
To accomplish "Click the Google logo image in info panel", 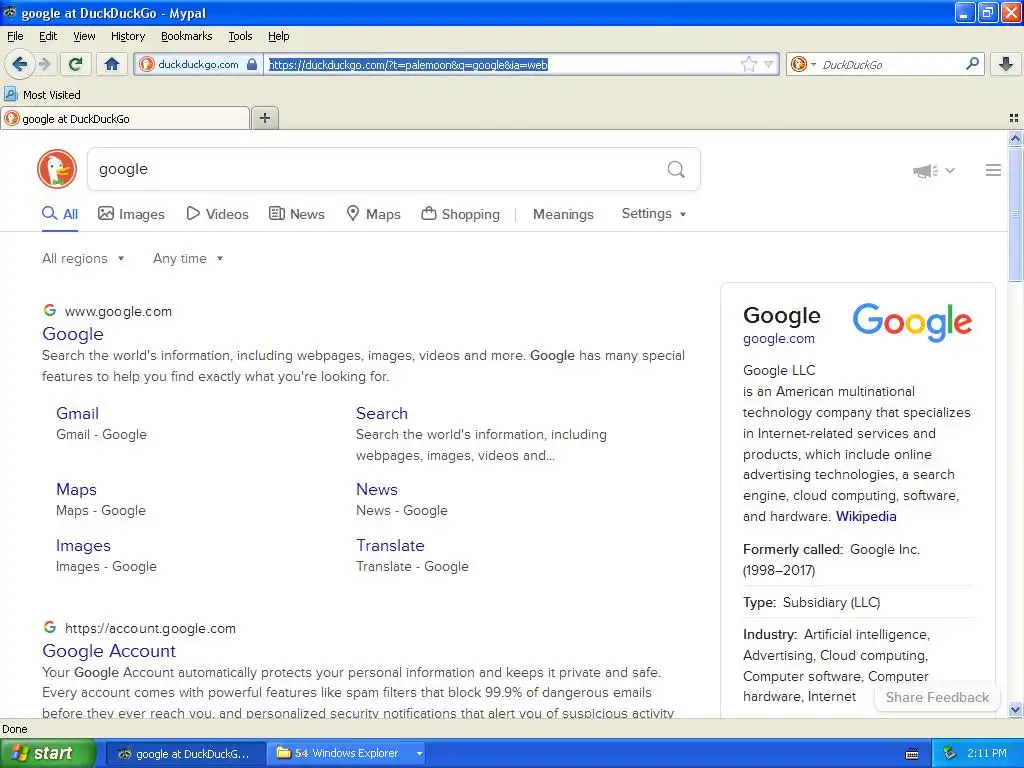I will [912, 323].
